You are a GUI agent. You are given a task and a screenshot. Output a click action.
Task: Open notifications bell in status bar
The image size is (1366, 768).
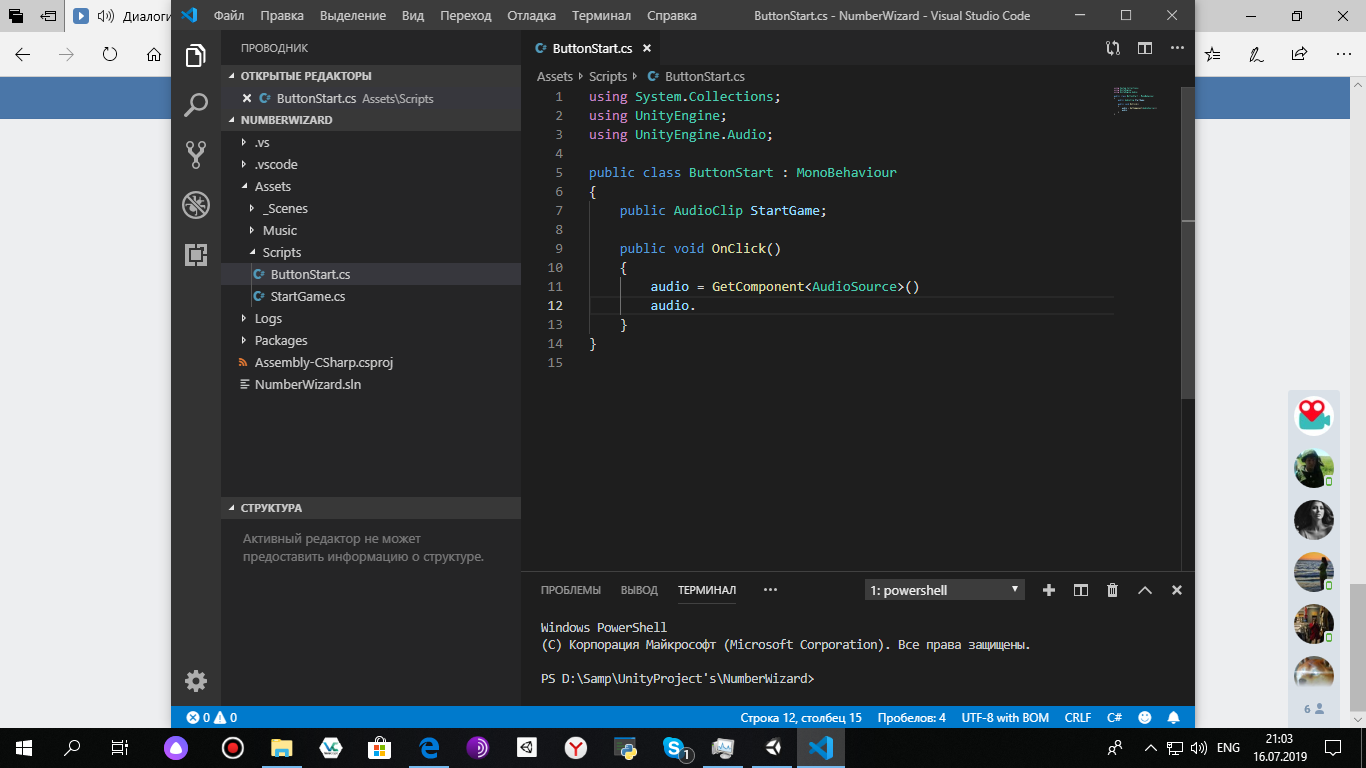pyautogui.click(x=1175, y=718)
